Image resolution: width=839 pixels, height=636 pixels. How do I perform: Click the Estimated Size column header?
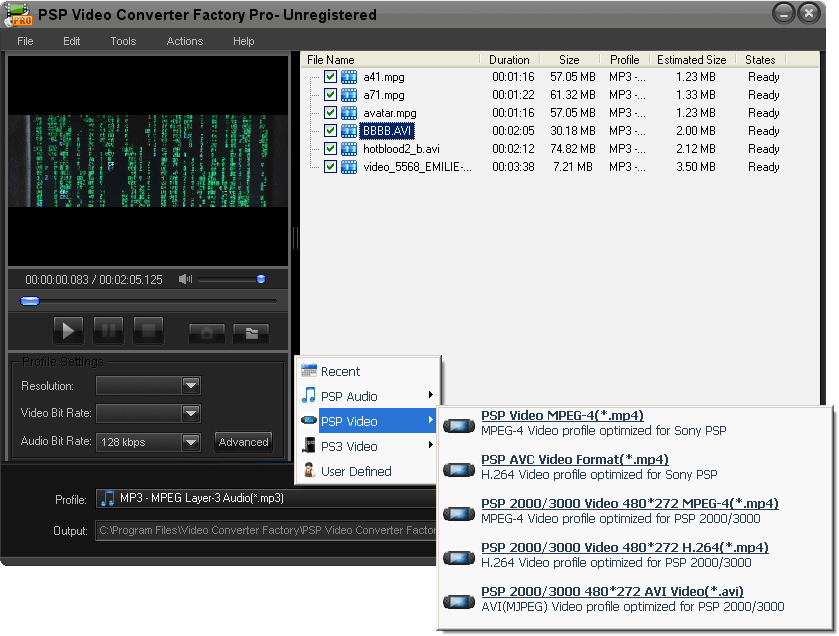point(691,60)
